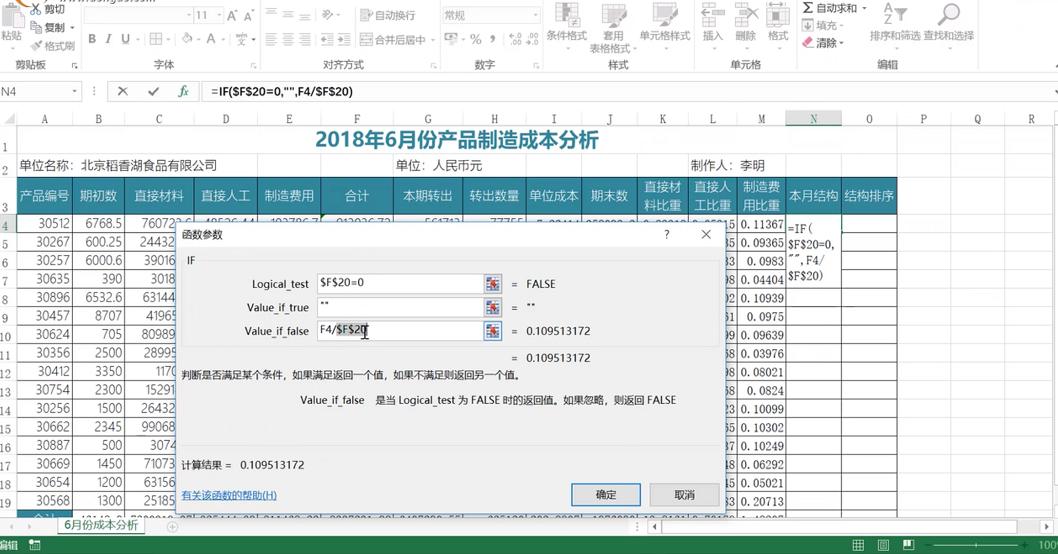Click the Value_if_false range selector icon
Screen dimensions: 1058x554
pos(493,331)
